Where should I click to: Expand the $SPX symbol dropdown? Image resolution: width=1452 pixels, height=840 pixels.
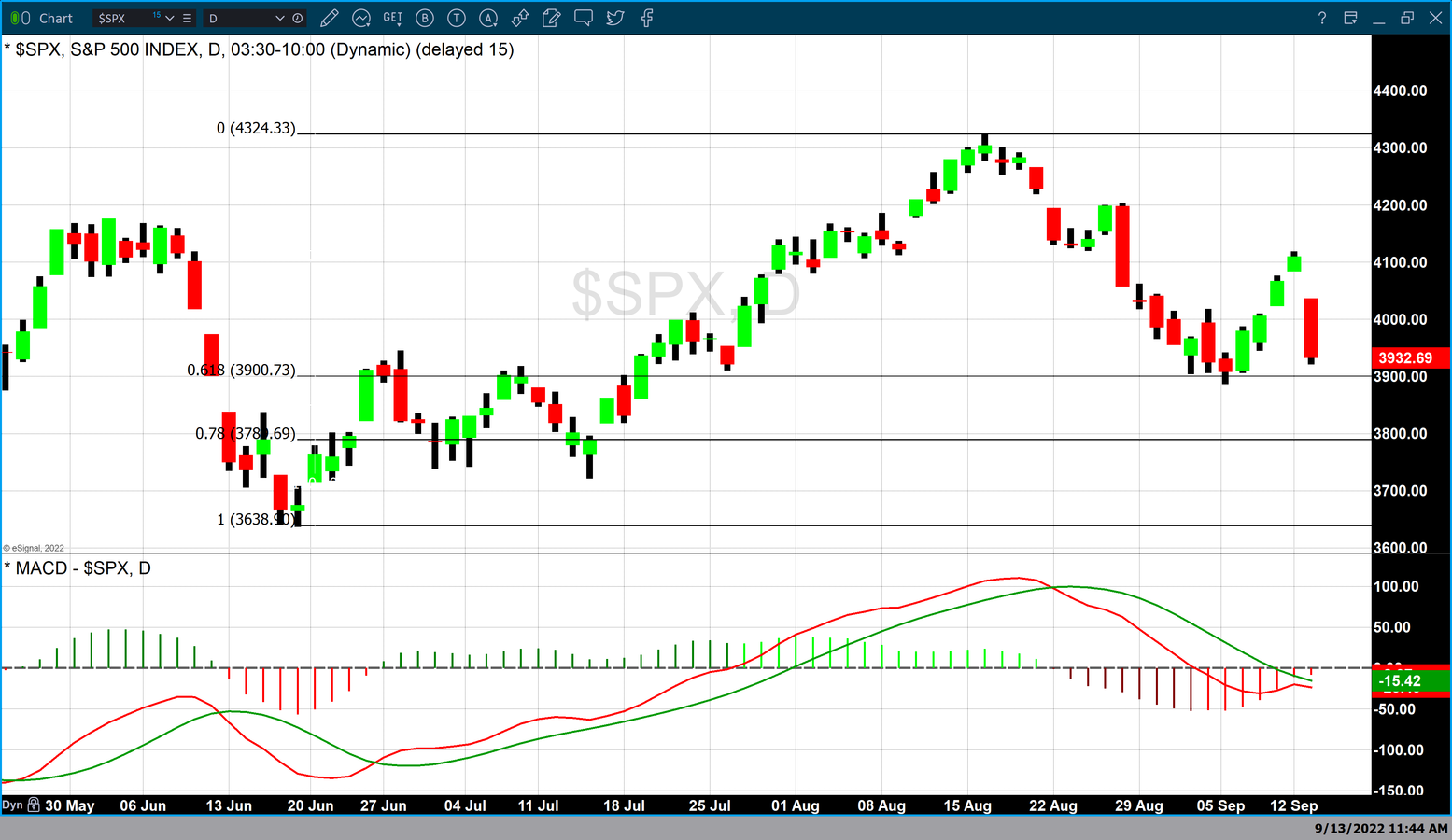(170, 18)
